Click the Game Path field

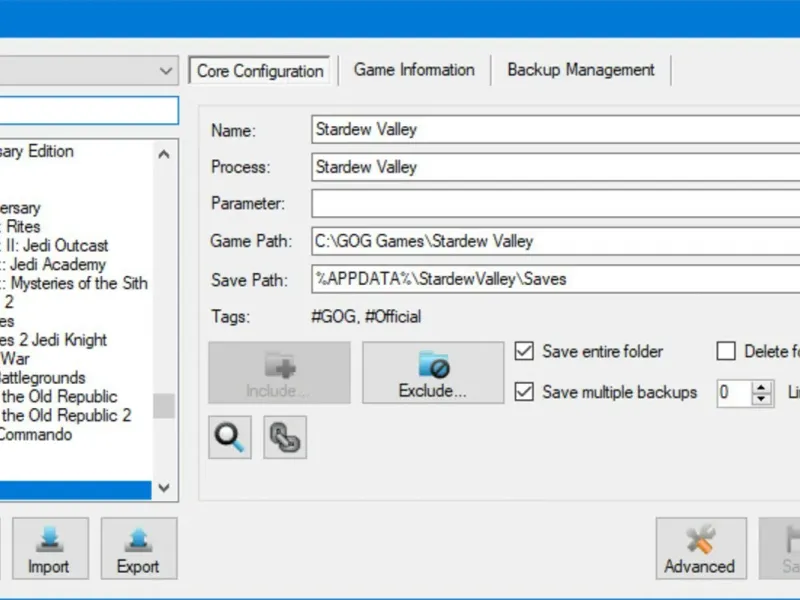(x=556, y=241)
